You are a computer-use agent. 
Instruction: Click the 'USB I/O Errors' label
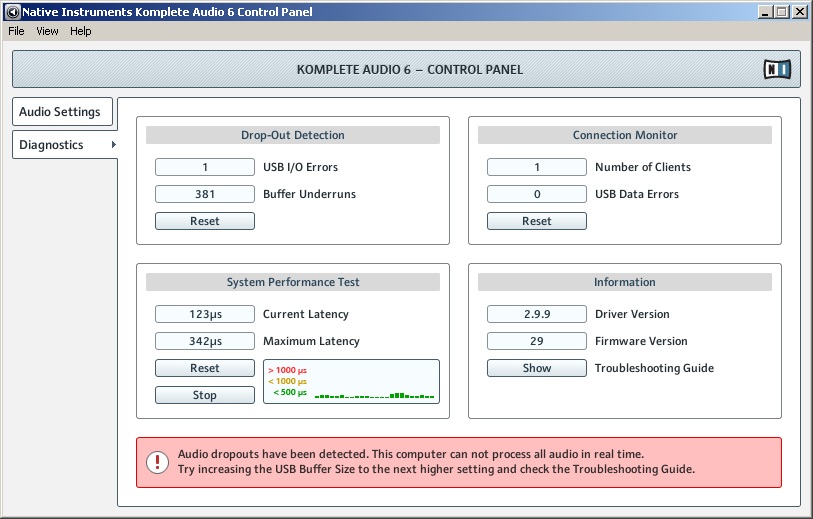coord(300,167)
